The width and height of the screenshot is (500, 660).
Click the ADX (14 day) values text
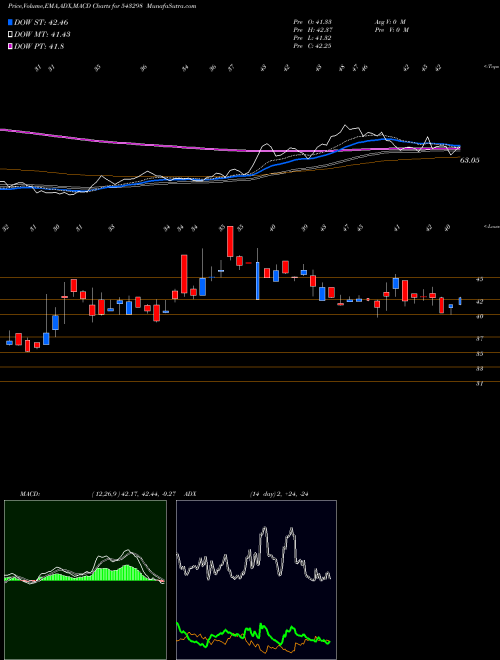tap(279, 493)
